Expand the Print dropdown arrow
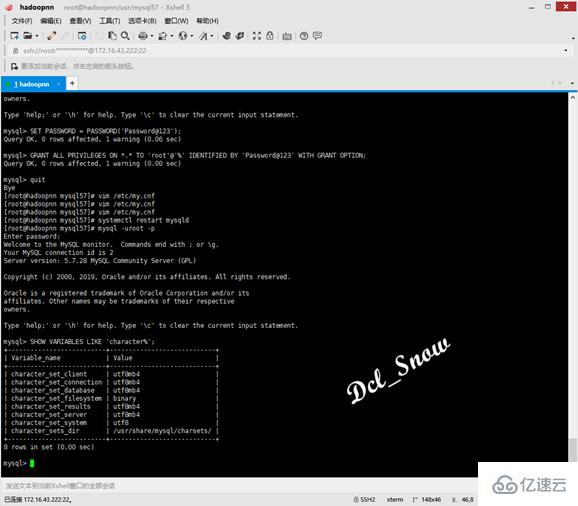The height and width of the screenshot is (506, 578). (152, 36)
